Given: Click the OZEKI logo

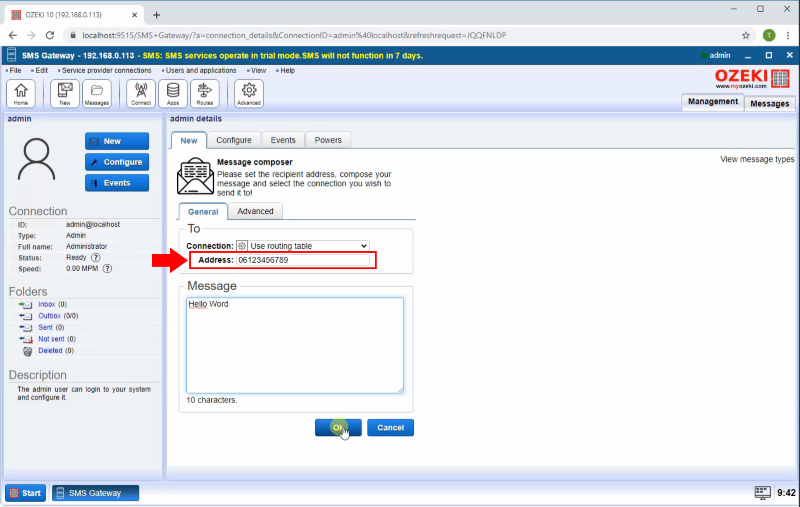Looking at the screenshot, I should tap(753, 79).
